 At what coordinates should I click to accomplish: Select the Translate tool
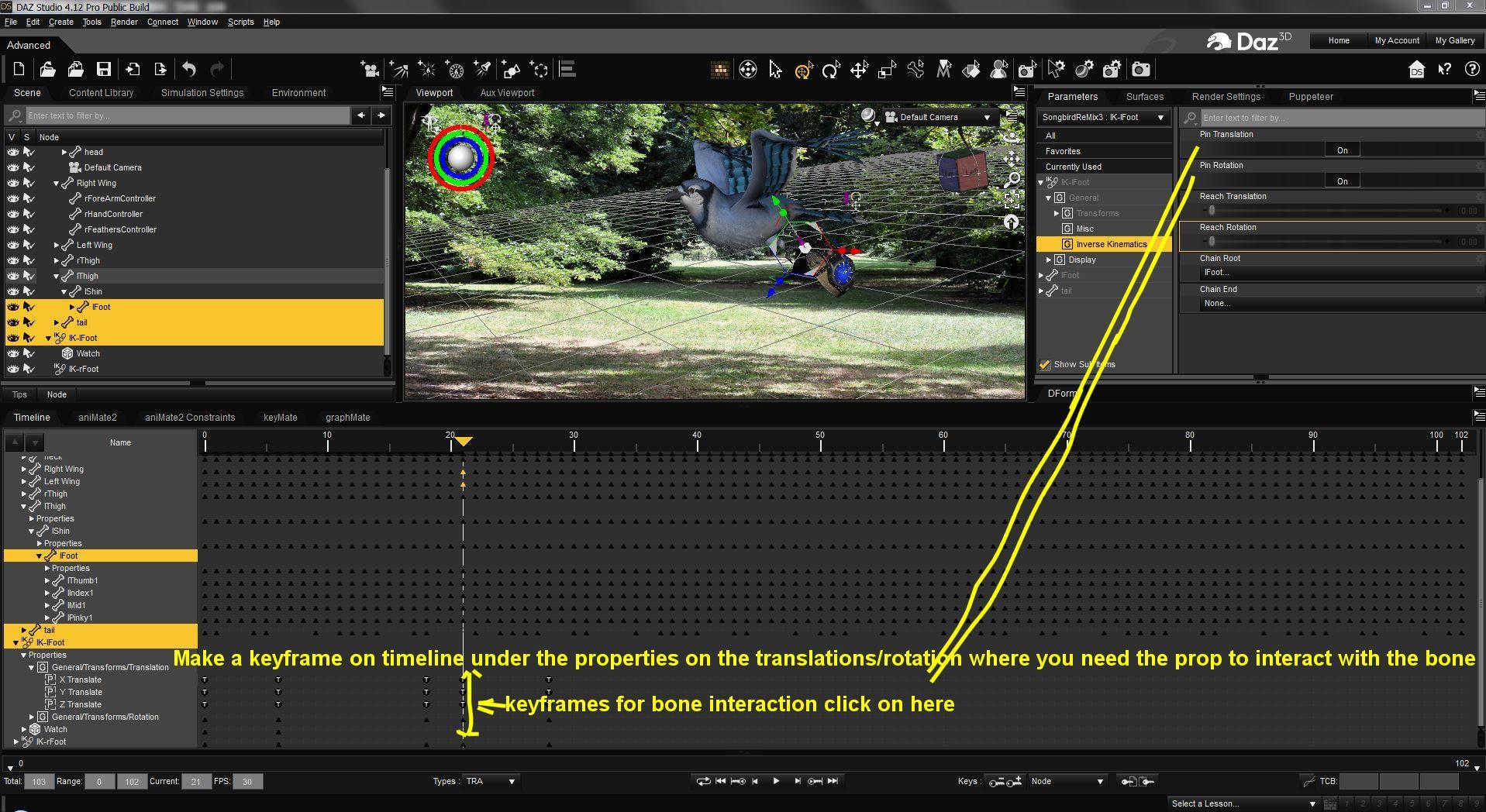click(x=859, y=71)
